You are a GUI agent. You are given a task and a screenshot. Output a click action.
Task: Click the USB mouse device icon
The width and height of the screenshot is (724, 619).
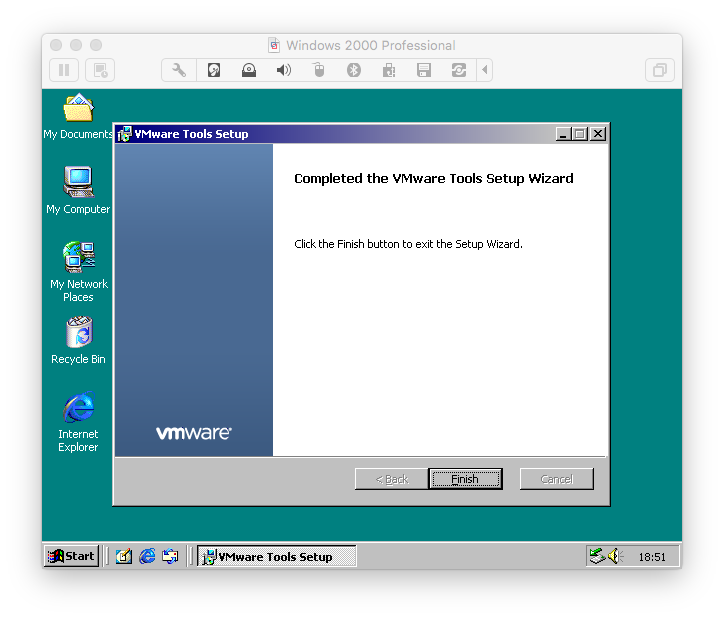[319, 70]
